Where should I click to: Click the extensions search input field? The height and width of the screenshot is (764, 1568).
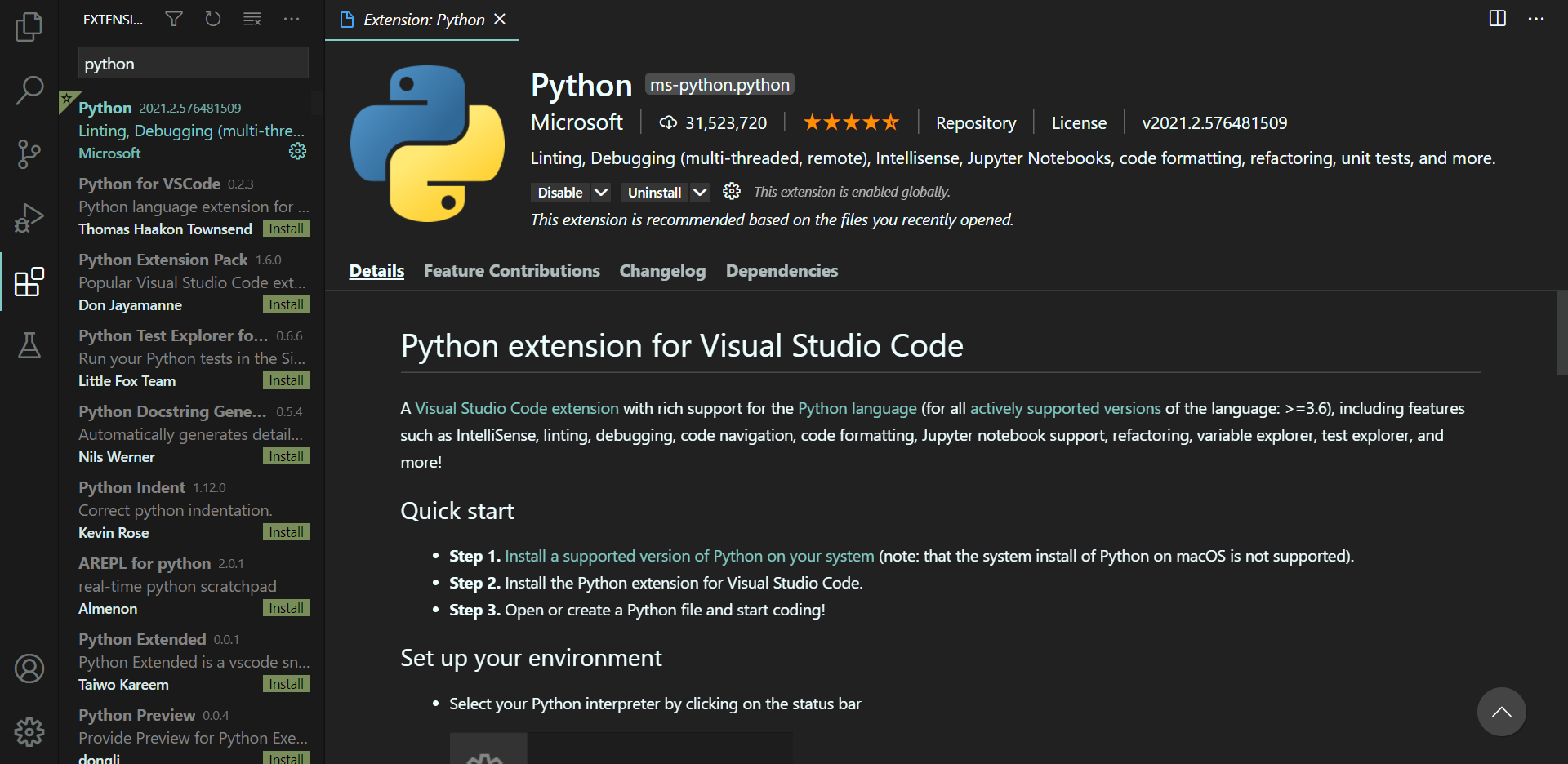193,64
